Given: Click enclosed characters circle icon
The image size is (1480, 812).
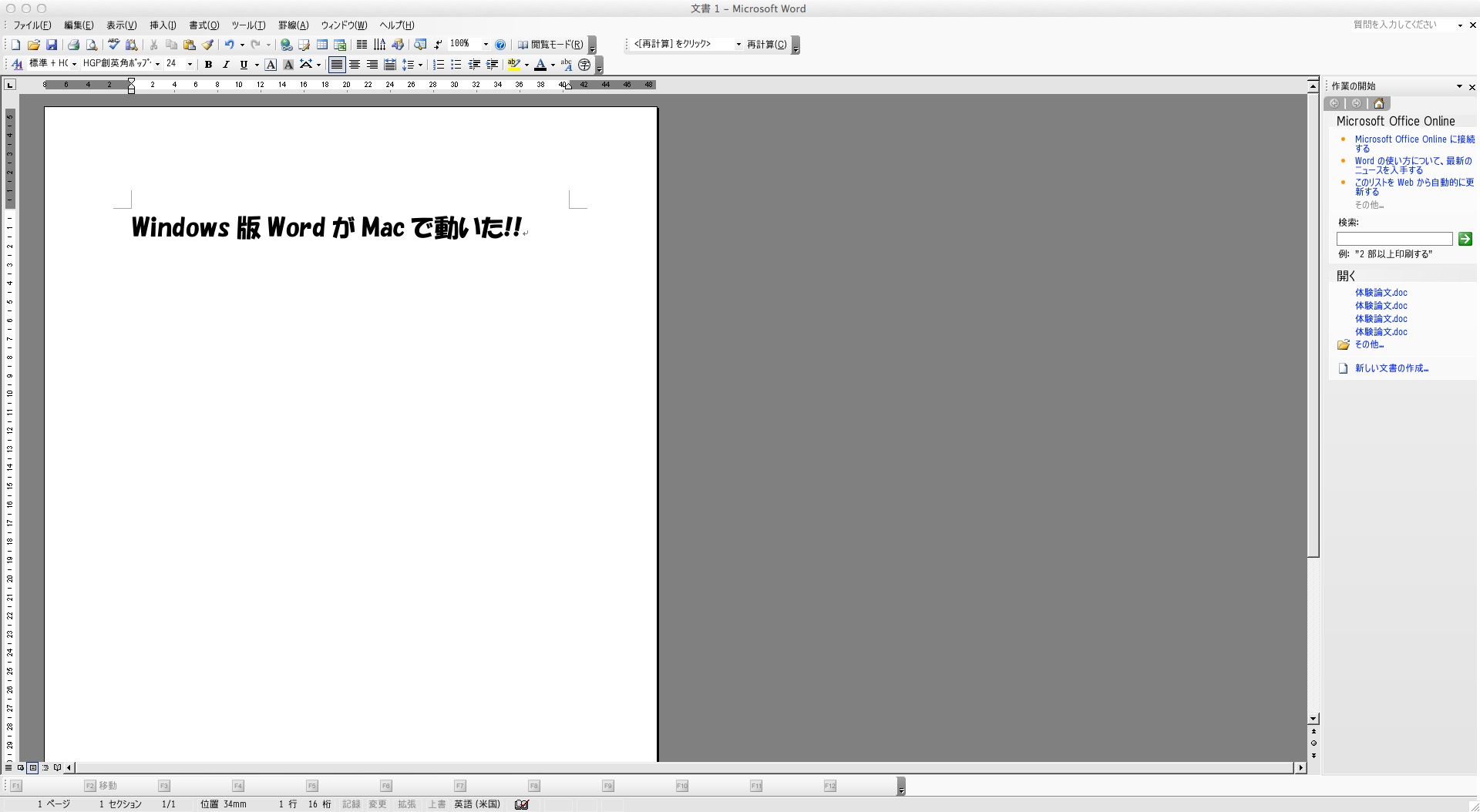Looking at the screenshot, I should pos(584,65).
